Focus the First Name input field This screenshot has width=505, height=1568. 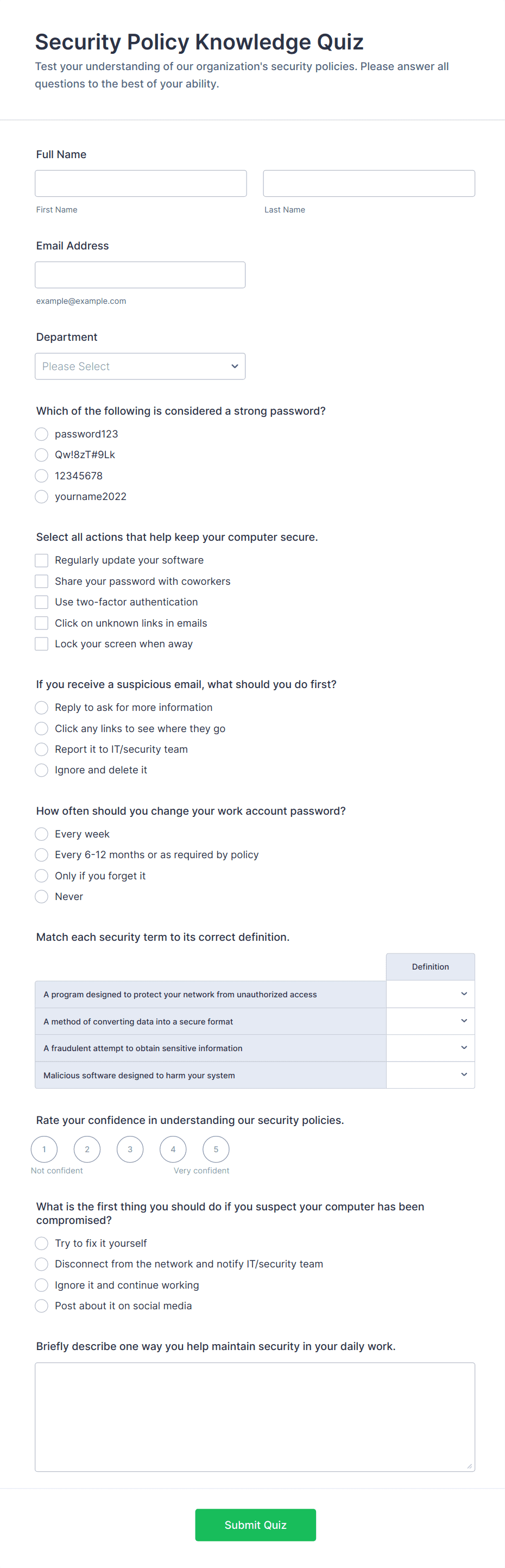coord(141,183)
